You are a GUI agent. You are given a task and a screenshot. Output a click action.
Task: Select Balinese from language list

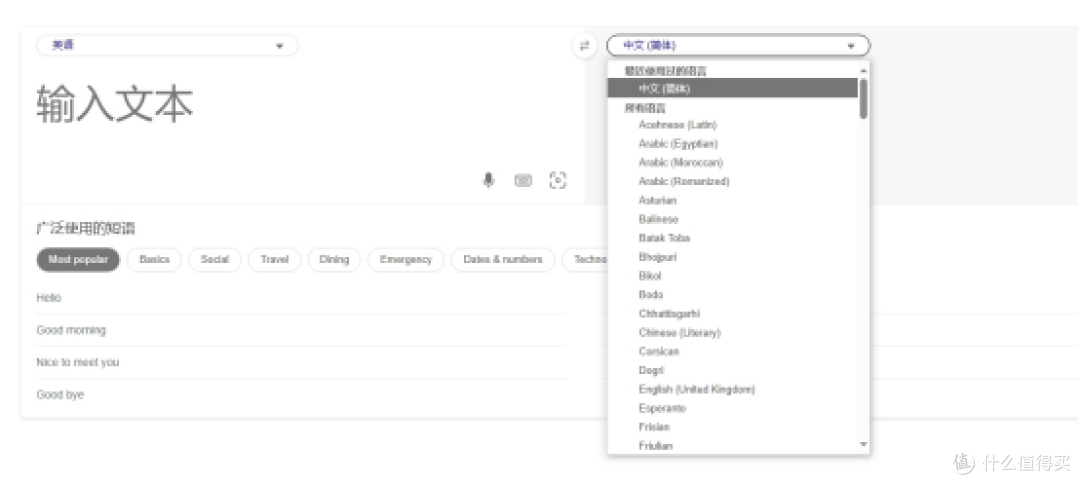click(658, 219)
